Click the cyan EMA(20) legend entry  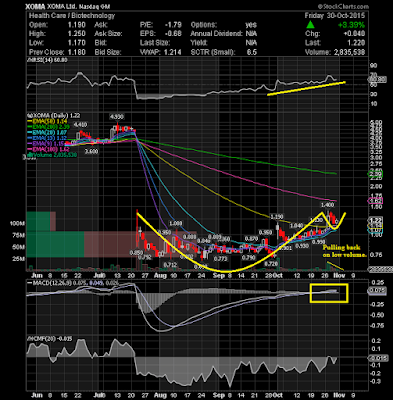coord(46,133)
